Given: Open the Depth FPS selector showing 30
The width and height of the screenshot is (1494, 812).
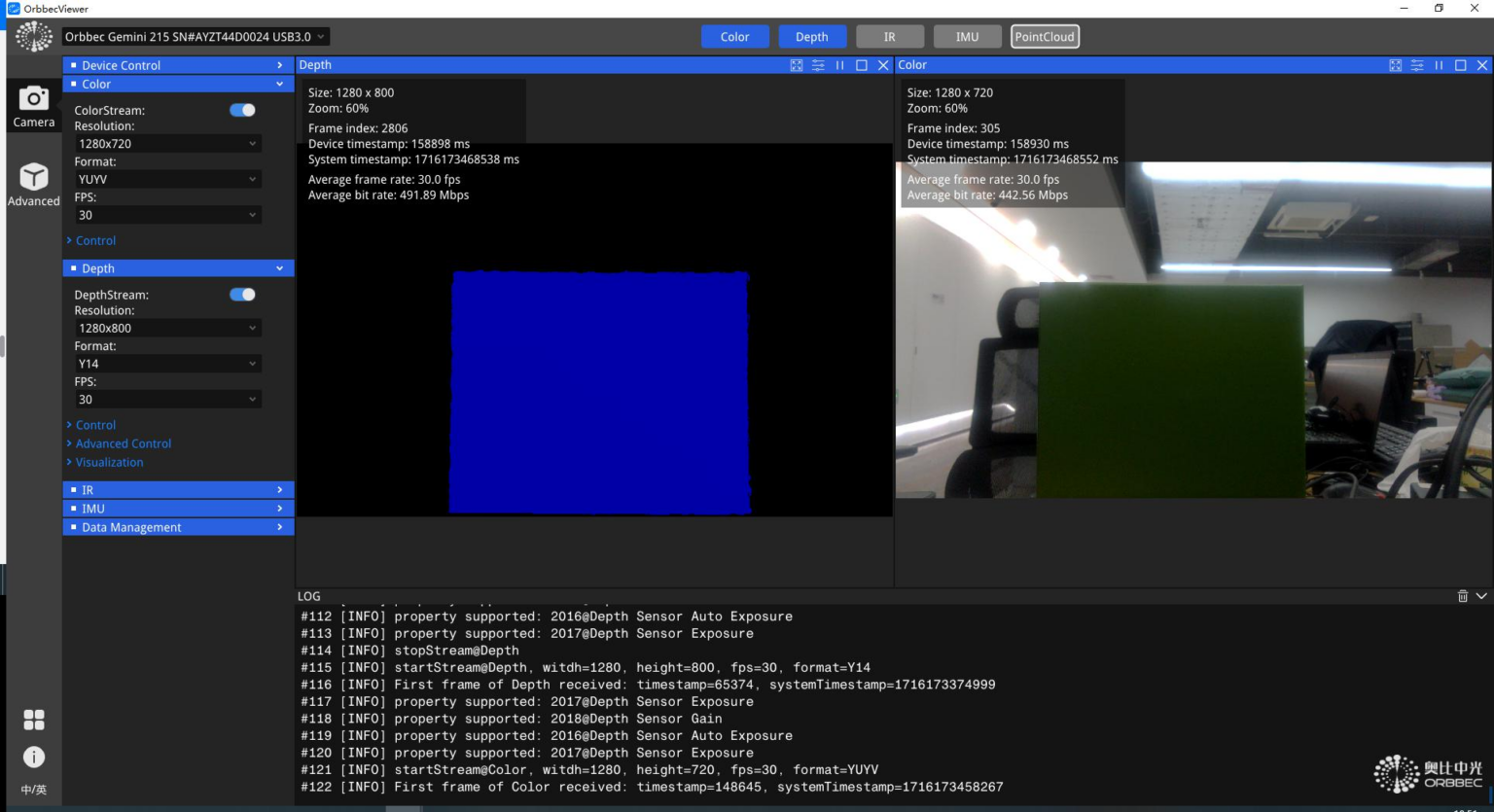Looking at the screenshot, I should [x=166, y=399].
